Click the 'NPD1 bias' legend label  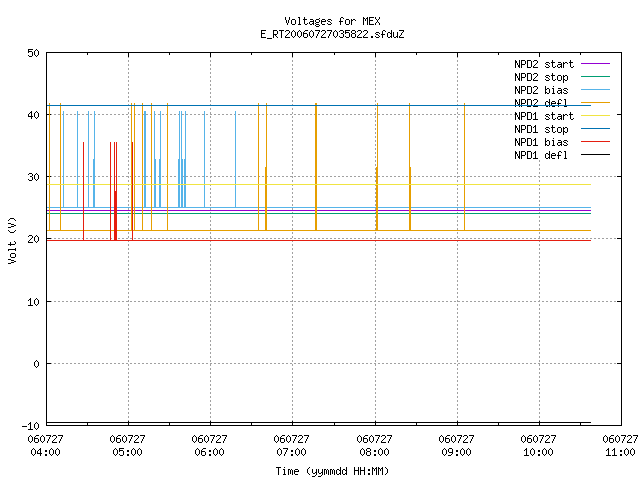tap(541, 142)
